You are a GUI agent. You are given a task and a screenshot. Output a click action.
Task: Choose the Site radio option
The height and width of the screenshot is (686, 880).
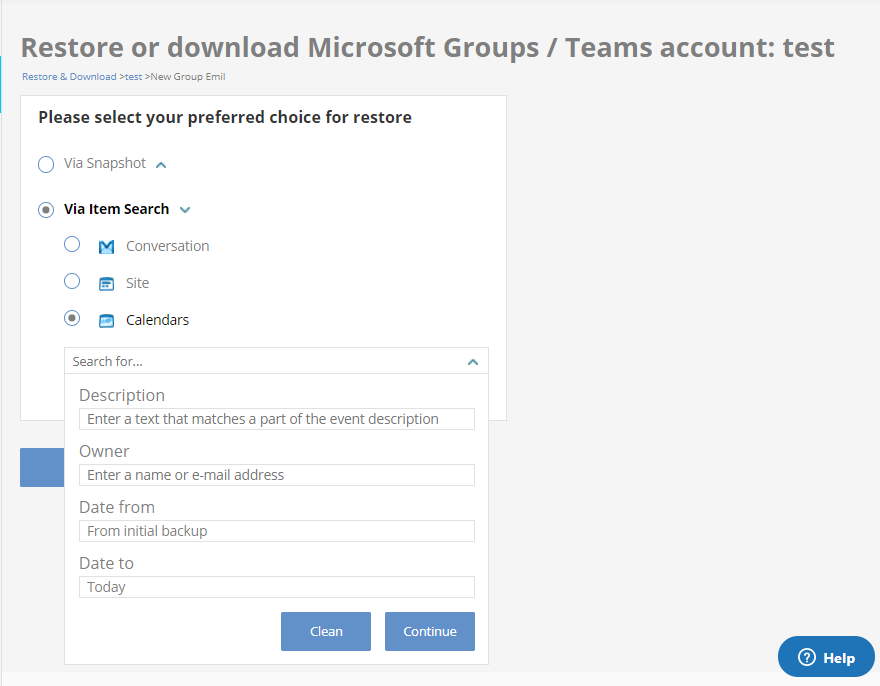click(x=72, y=281)
